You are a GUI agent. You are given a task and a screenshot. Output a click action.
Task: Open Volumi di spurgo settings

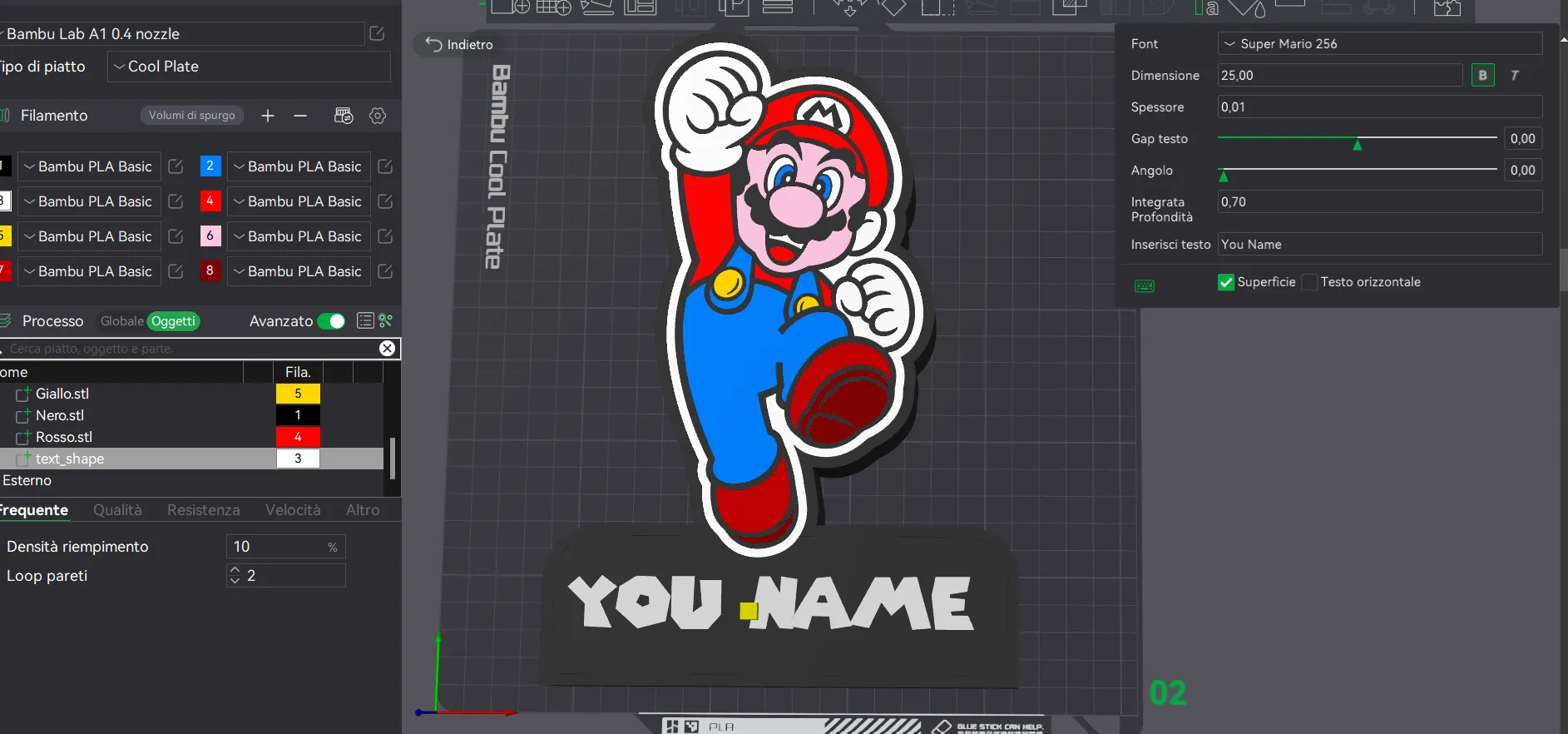click(x=192, y=116)
